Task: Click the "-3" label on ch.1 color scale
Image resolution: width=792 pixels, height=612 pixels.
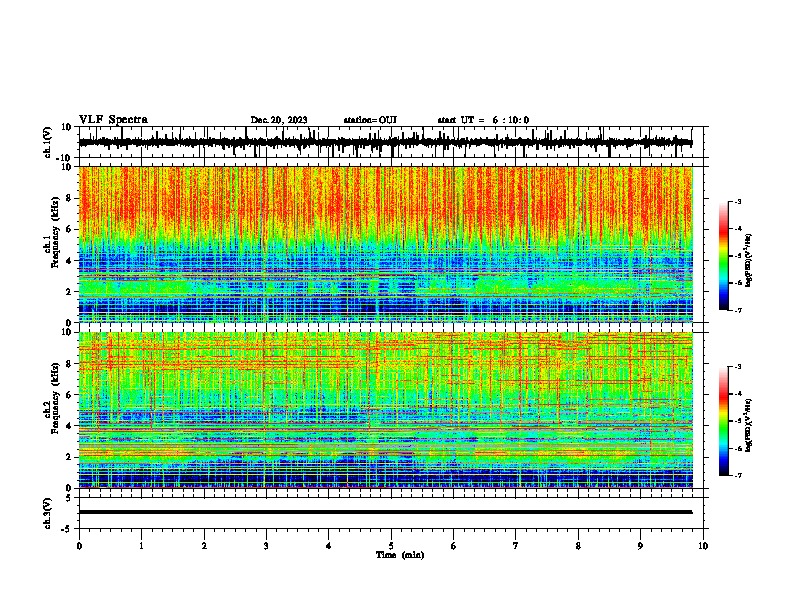Action: [x=737, y=202]
